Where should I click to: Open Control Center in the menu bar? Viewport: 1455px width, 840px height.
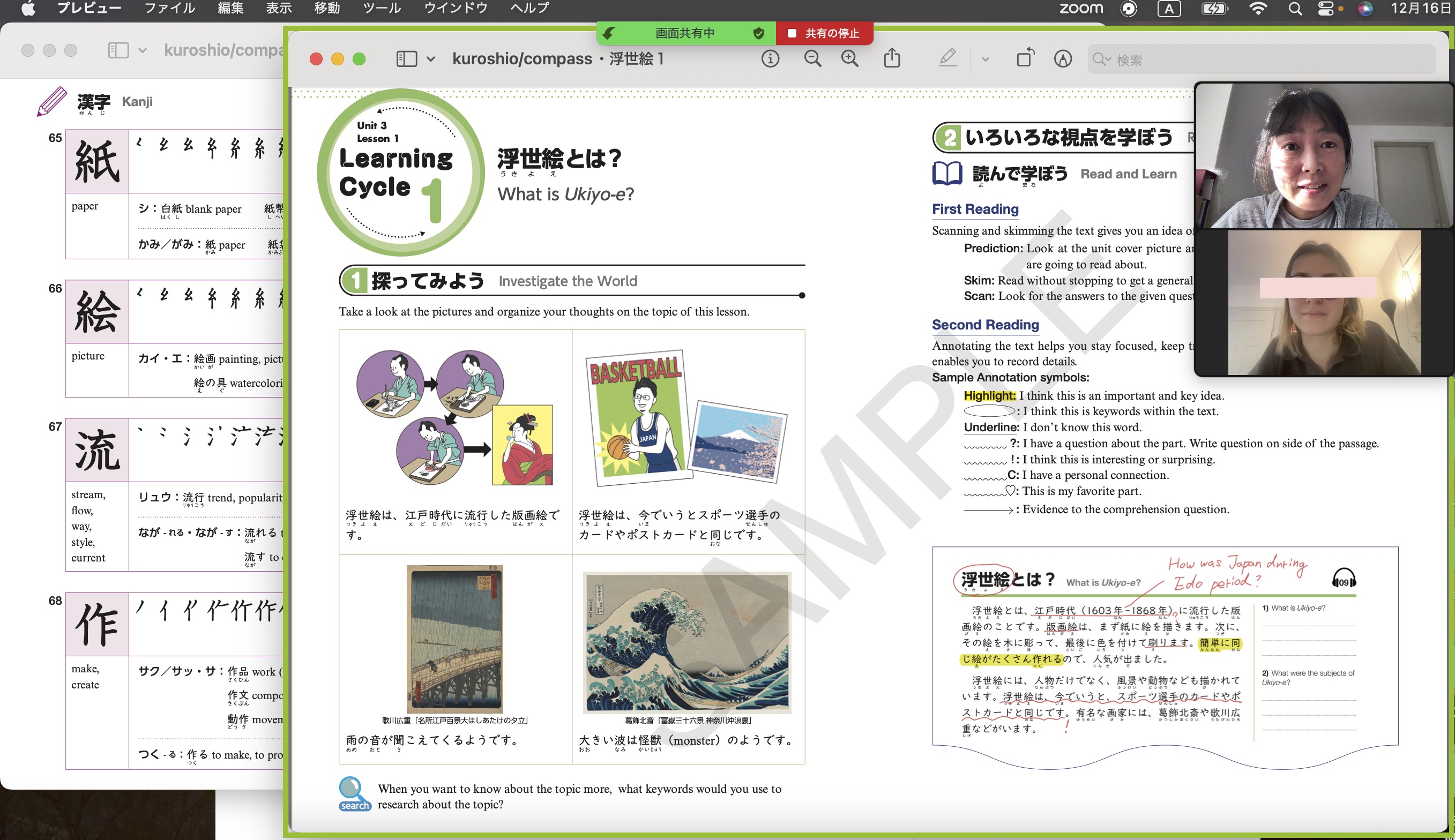[1326, 9]
